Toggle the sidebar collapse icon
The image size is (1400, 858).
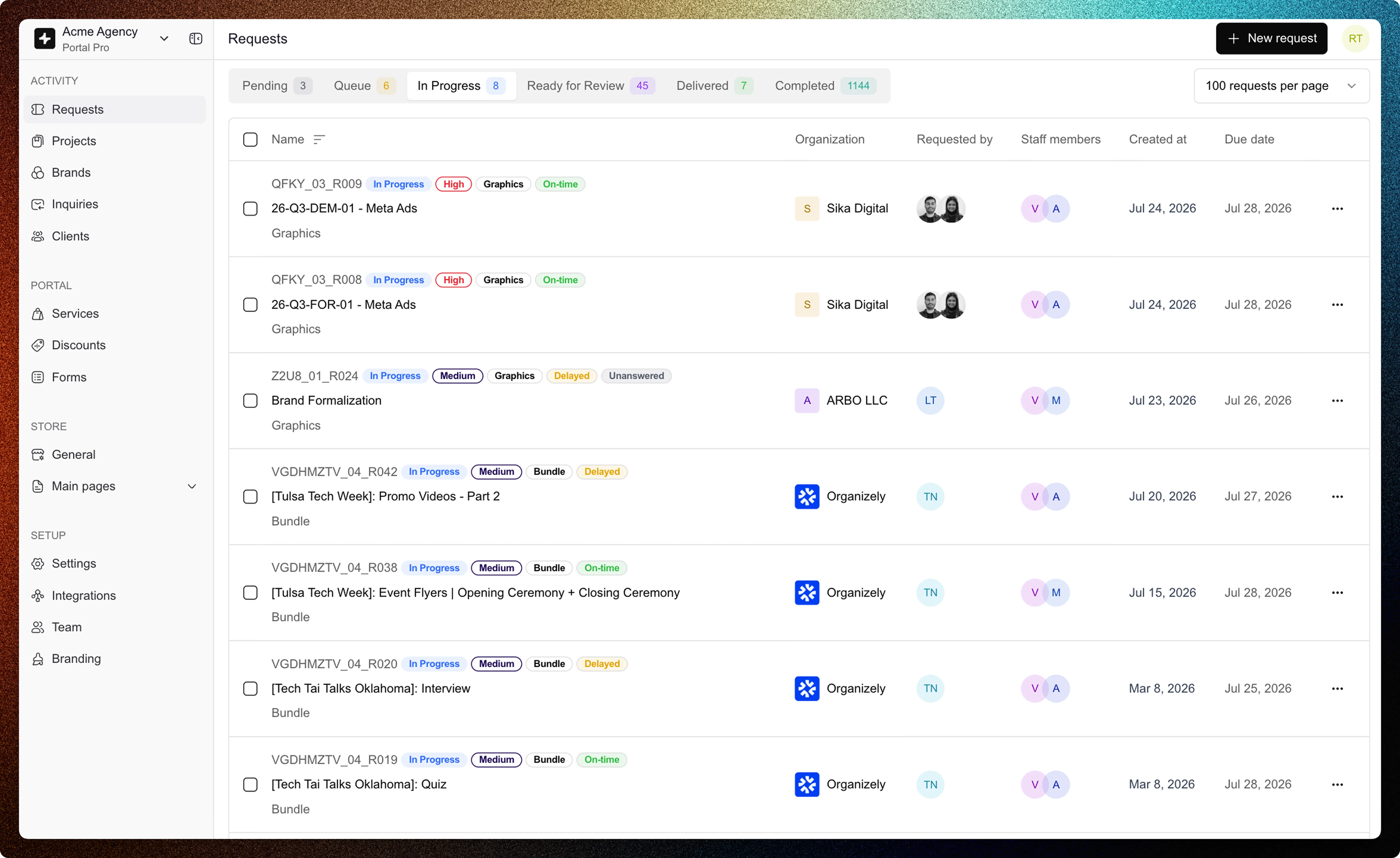coord(196,39)
